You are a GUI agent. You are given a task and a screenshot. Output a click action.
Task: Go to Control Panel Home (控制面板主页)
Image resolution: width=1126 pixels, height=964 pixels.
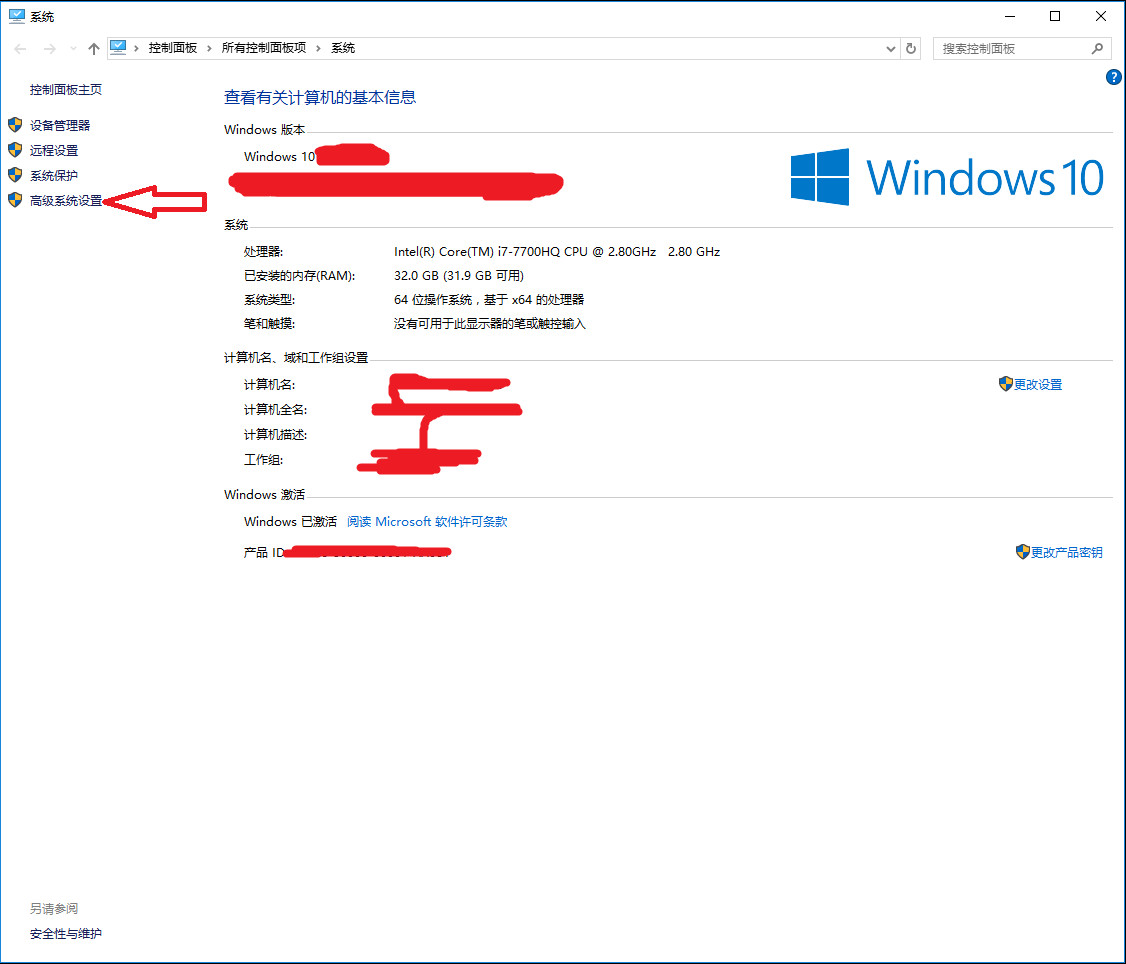(65, 90)
